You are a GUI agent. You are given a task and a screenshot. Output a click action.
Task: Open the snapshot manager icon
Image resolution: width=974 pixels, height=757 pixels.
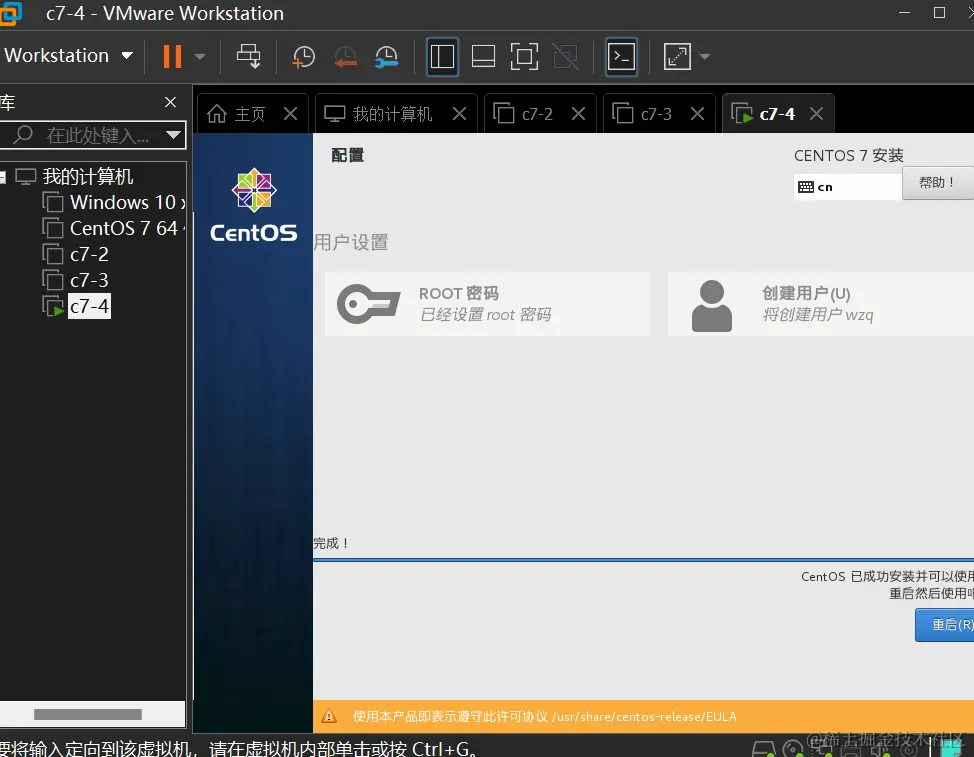tap(386, 57)
